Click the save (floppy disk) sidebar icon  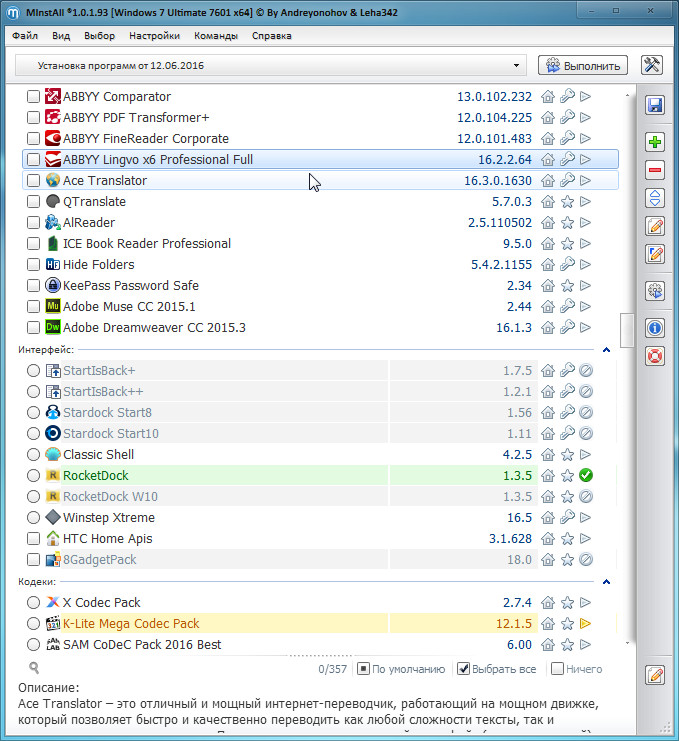[x=655, y=105]
